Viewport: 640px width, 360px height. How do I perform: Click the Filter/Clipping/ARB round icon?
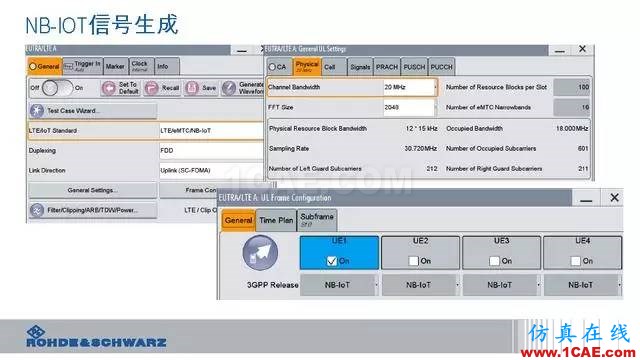pyautogui.click(x=37, y=210)
